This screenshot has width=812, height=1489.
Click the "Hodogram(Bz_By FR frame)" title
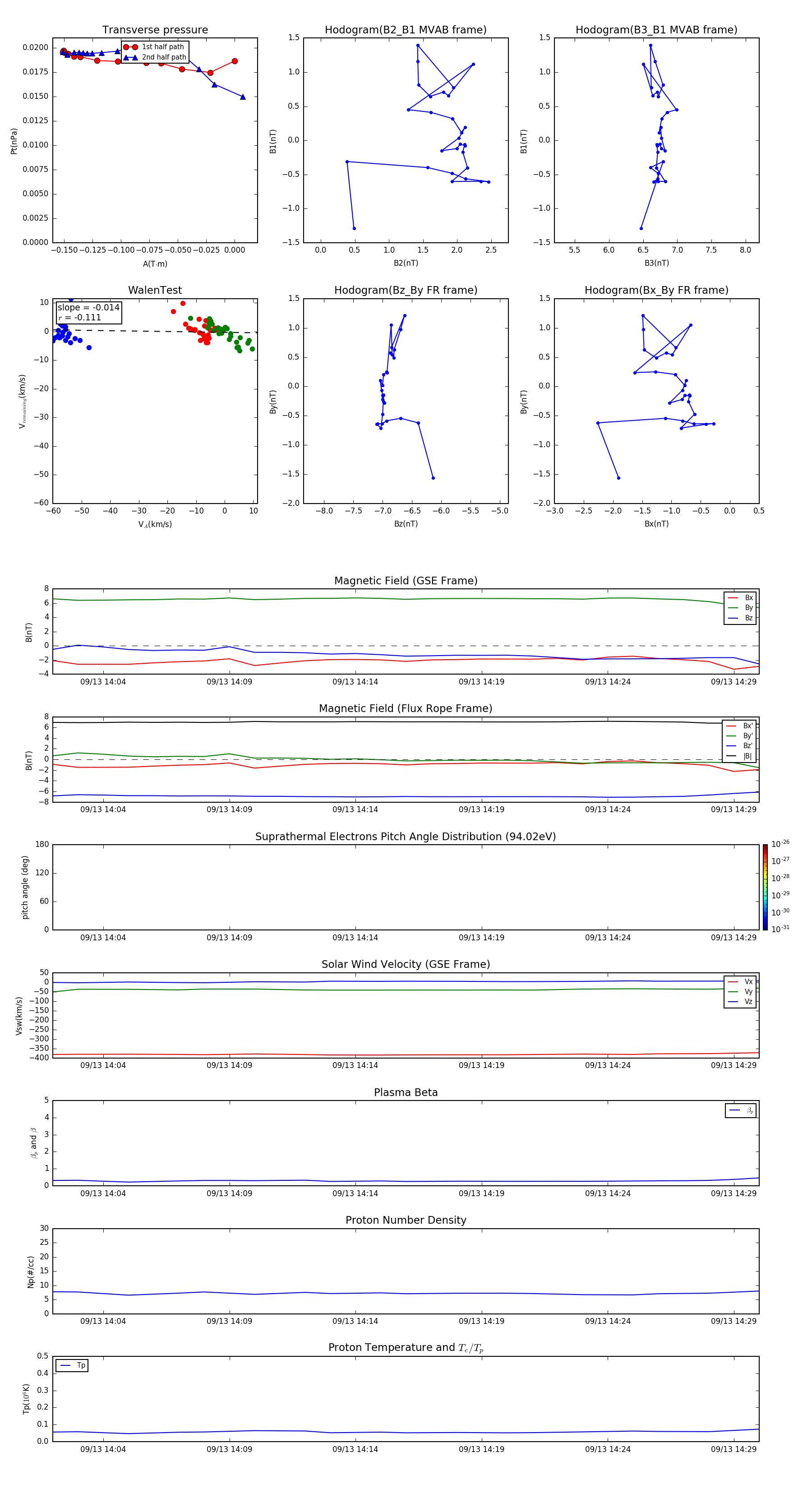[406, 290]
